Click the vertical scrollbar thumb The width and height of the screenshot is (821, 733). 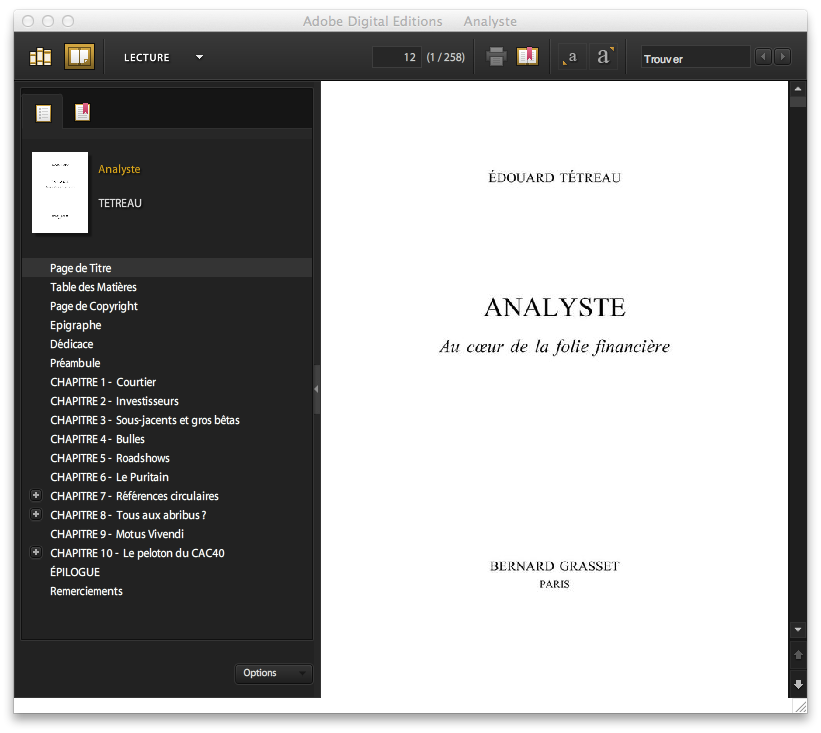tap(797, 102)
